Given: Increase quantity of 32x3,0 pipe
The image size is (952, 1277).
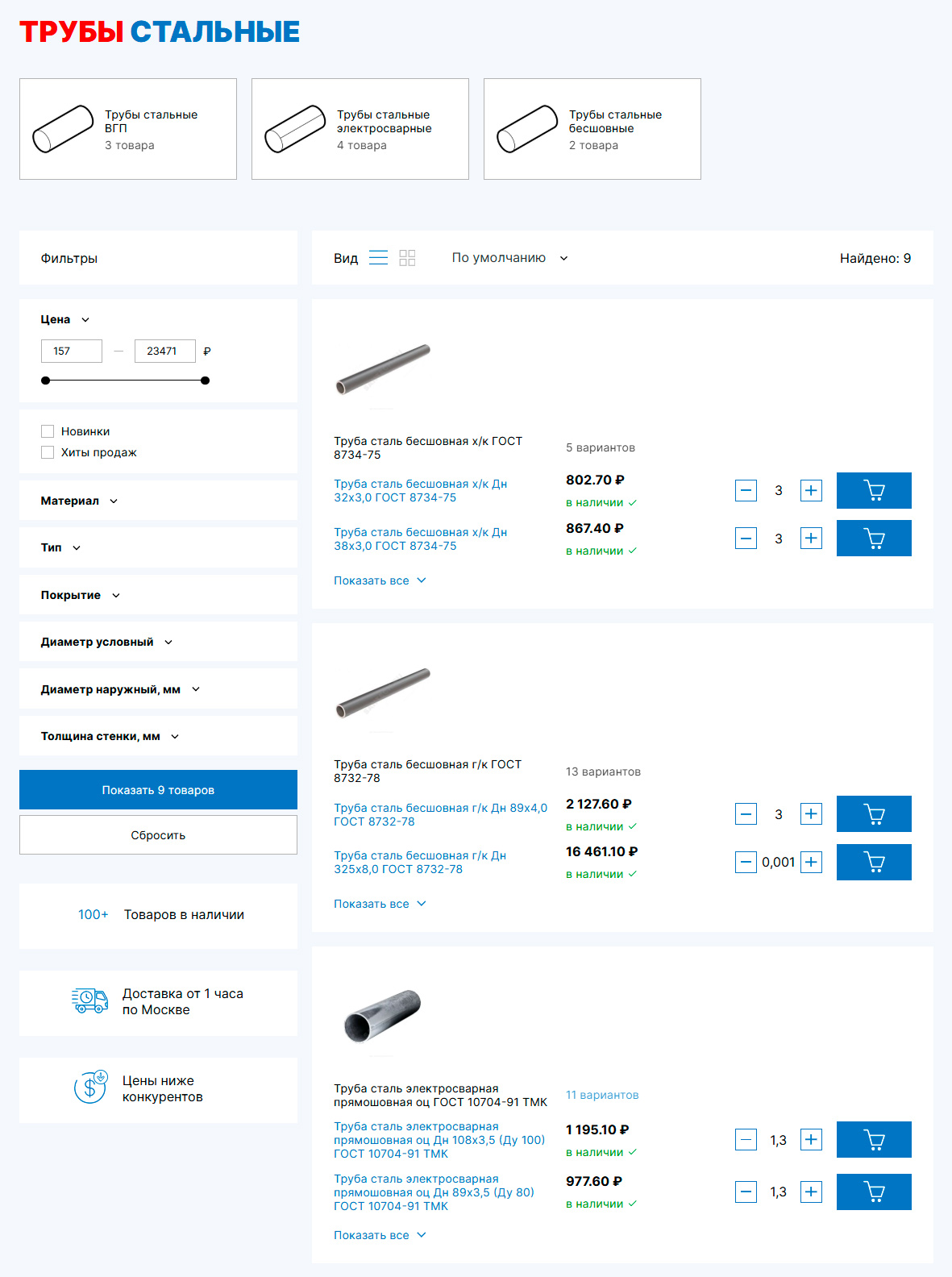Looking at the screenshot, I should pyautogui.click(x=811, y=490).
